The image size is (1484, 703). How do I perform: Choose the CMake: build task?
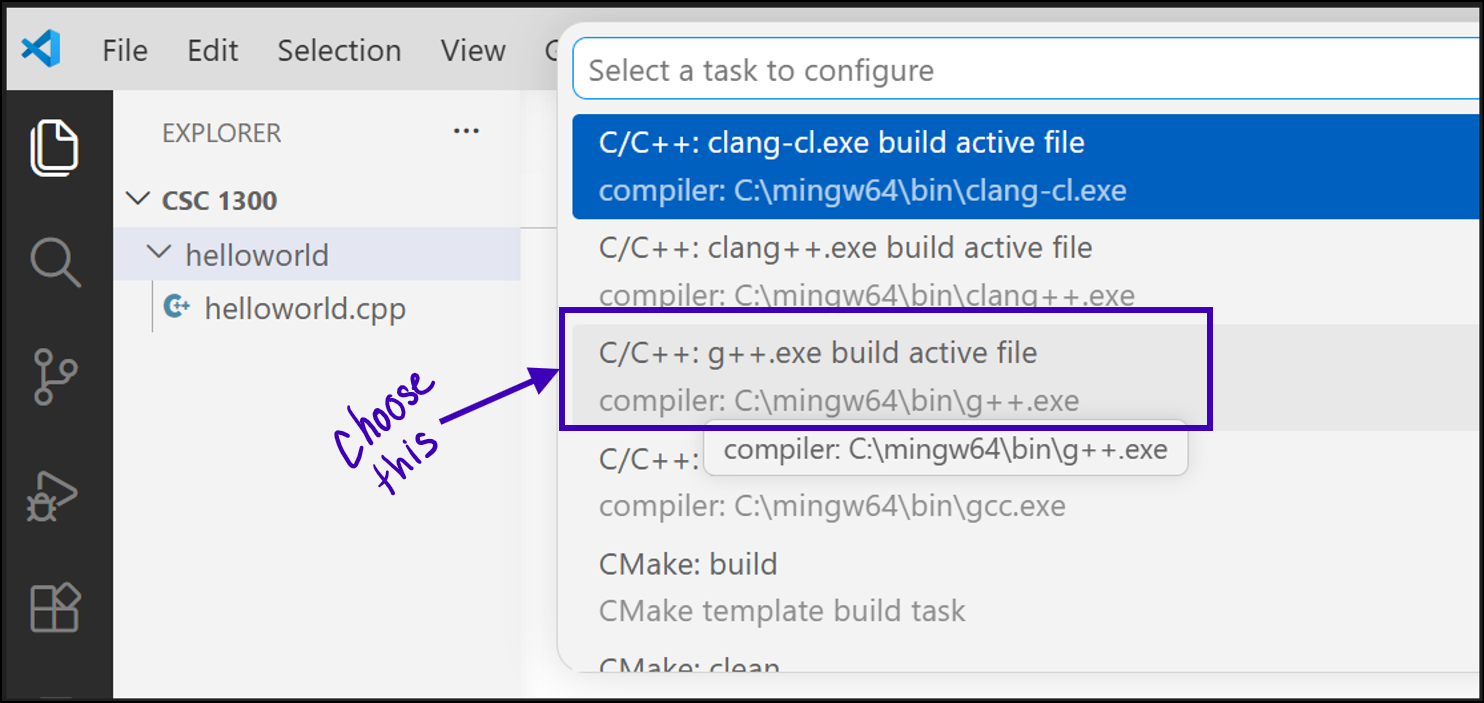[688, 564]
